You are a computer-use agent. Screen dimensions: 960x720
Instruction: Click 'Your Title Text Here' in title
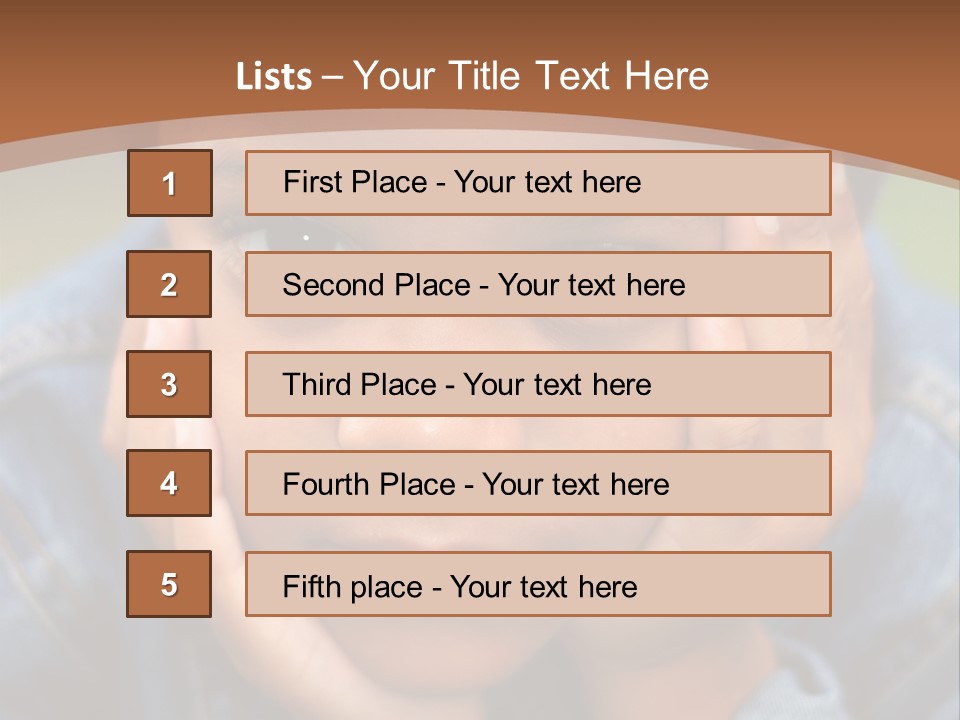(531, 76)
